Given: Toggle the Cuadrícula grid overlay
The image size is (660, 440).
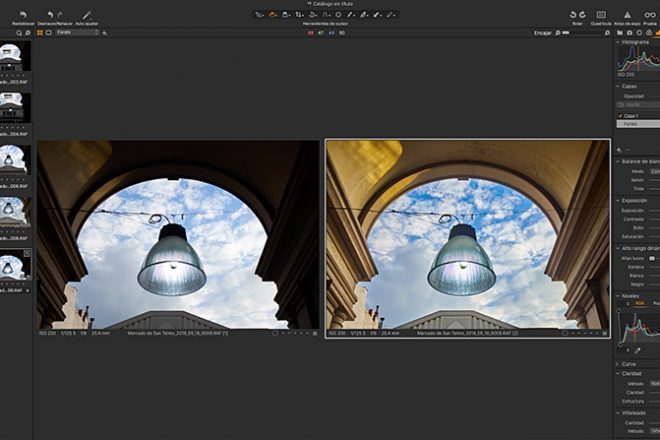Looking at the screenshot, I should pyautogui.click(x=601, y=15).
